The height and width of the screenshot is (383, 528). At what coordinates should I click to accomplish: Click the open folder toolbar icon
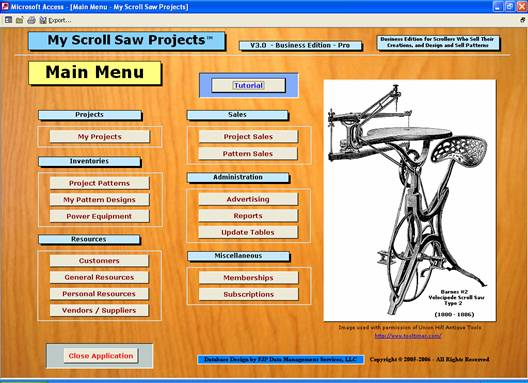click(20, 20)
